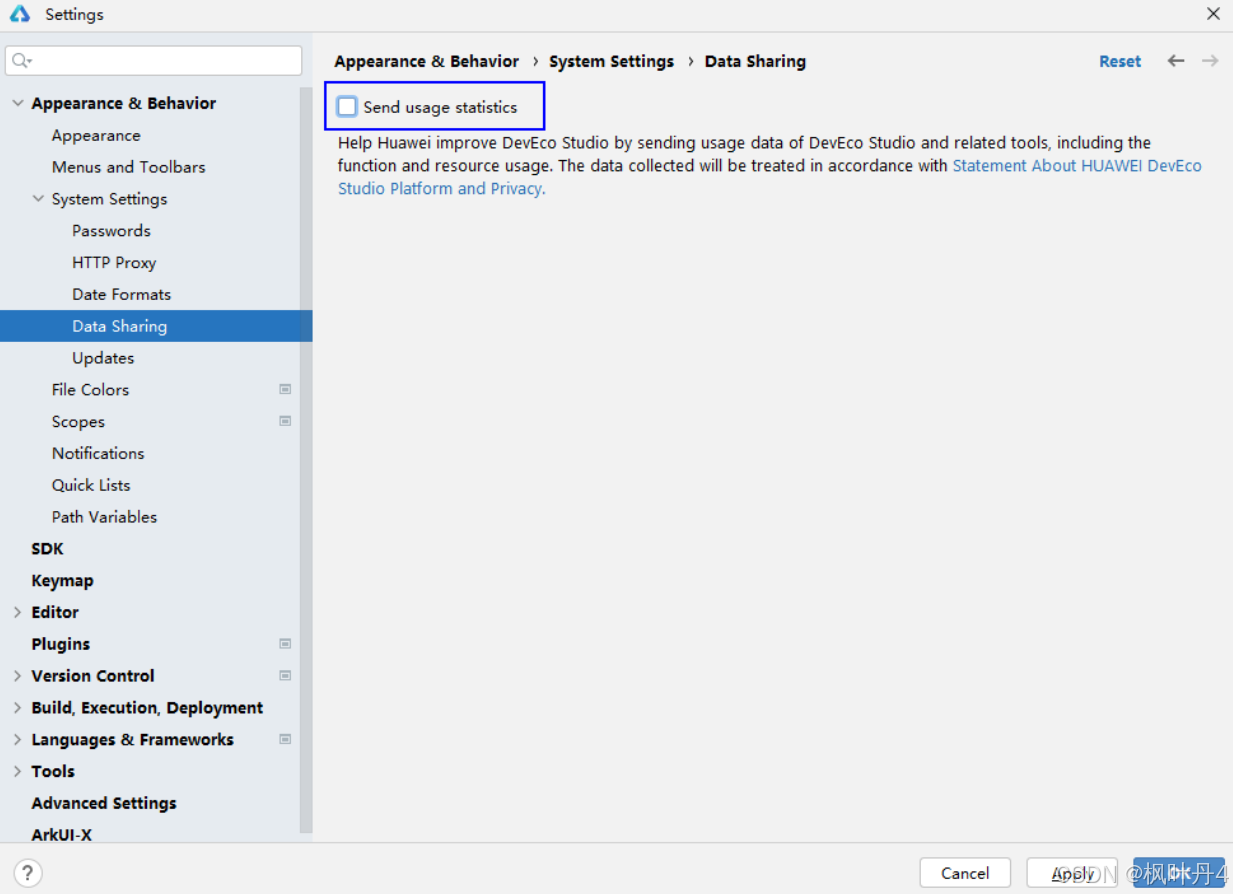Open Menus and Toolbars settings
The width and height of the screenshot is (1233, 894).
129,167
